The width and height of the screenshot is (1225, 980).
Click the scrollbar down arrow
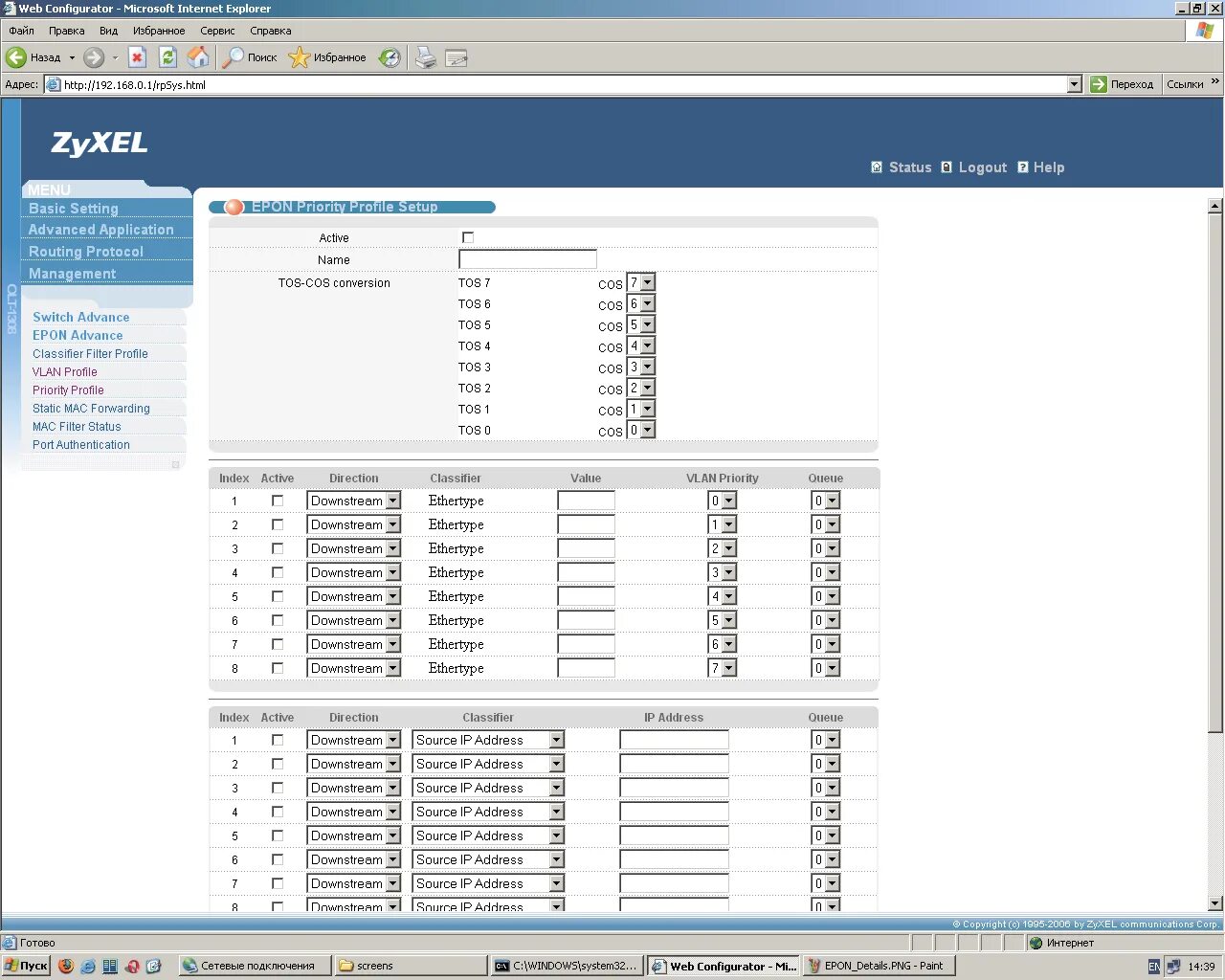point(1215,903)
